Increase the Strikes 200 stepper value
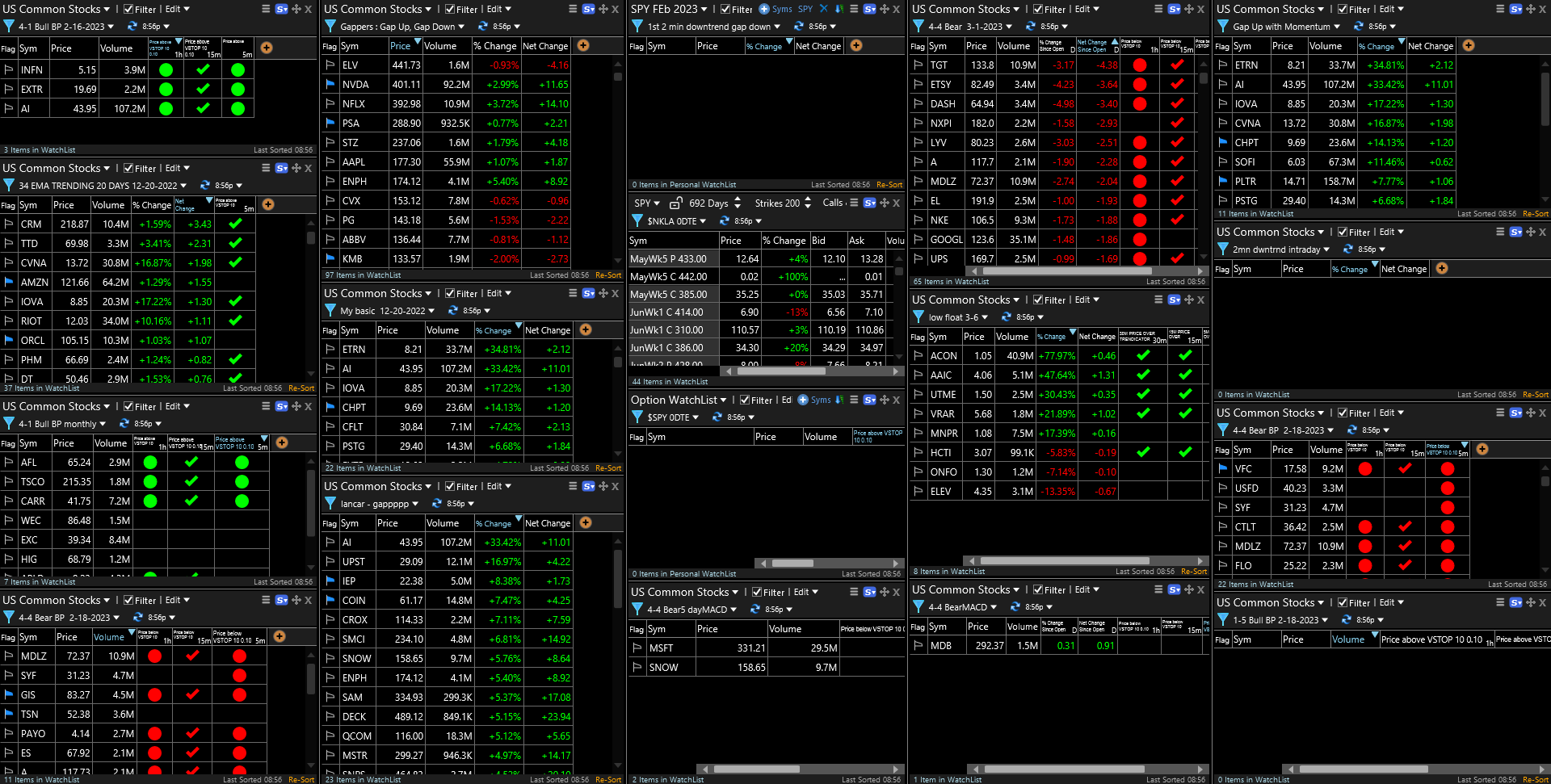 808,199
